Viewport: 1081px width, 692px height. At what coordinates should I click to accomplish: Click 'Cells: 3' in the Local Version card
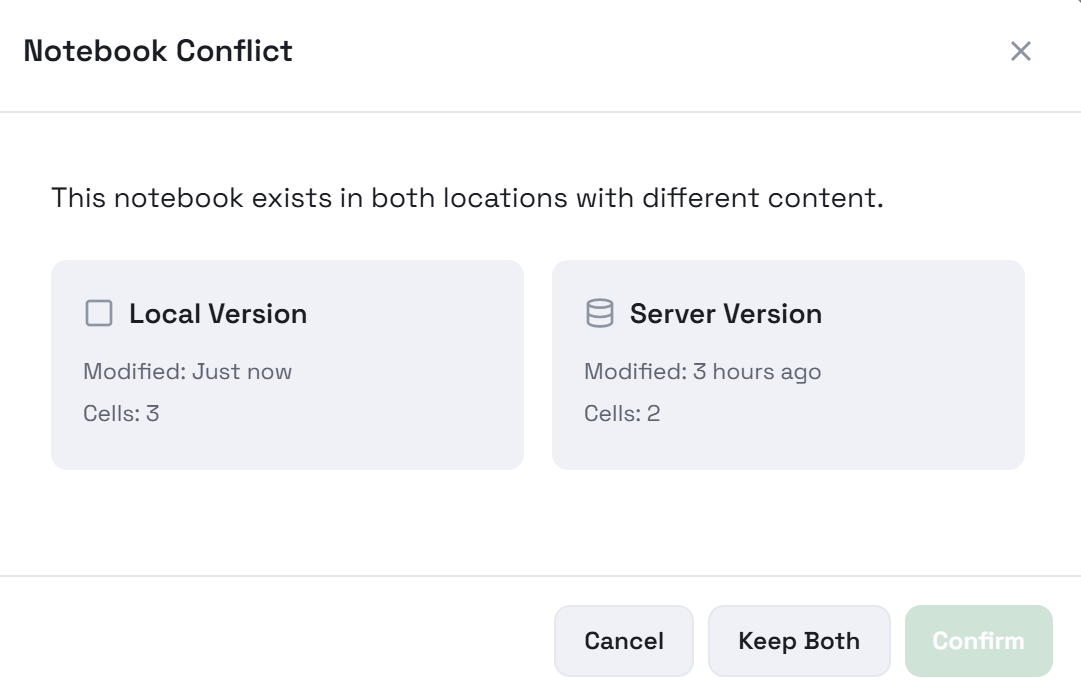click(x=119, y=413)
